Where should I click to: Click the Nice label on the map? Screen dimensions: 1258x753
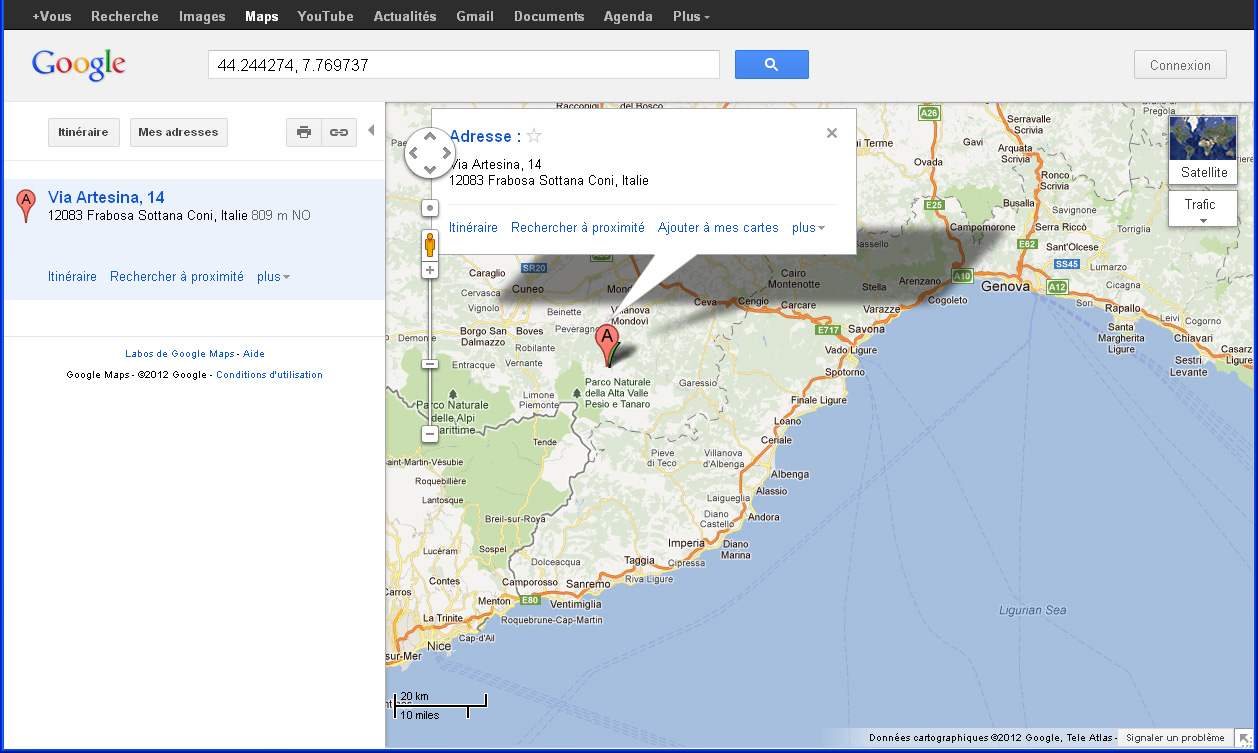[x=438, y=646]
